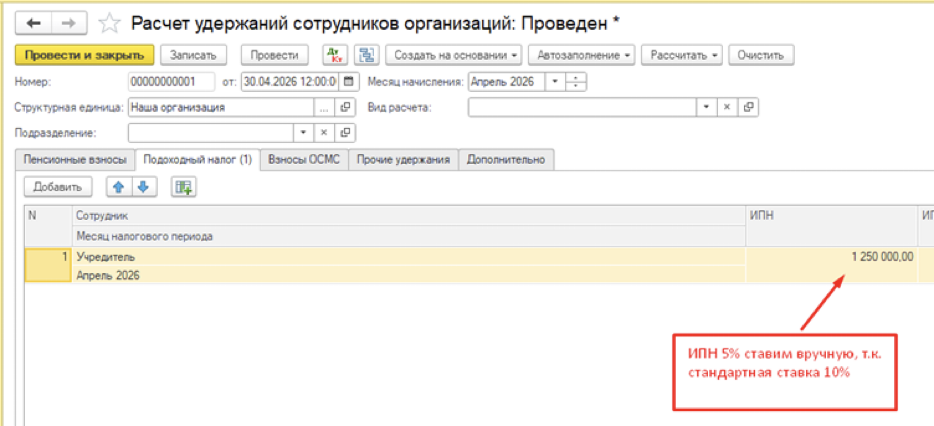Open the Взносы ОСМС tab
The height and width of the screenshot is (426, 934).
(x=305, y=160)
